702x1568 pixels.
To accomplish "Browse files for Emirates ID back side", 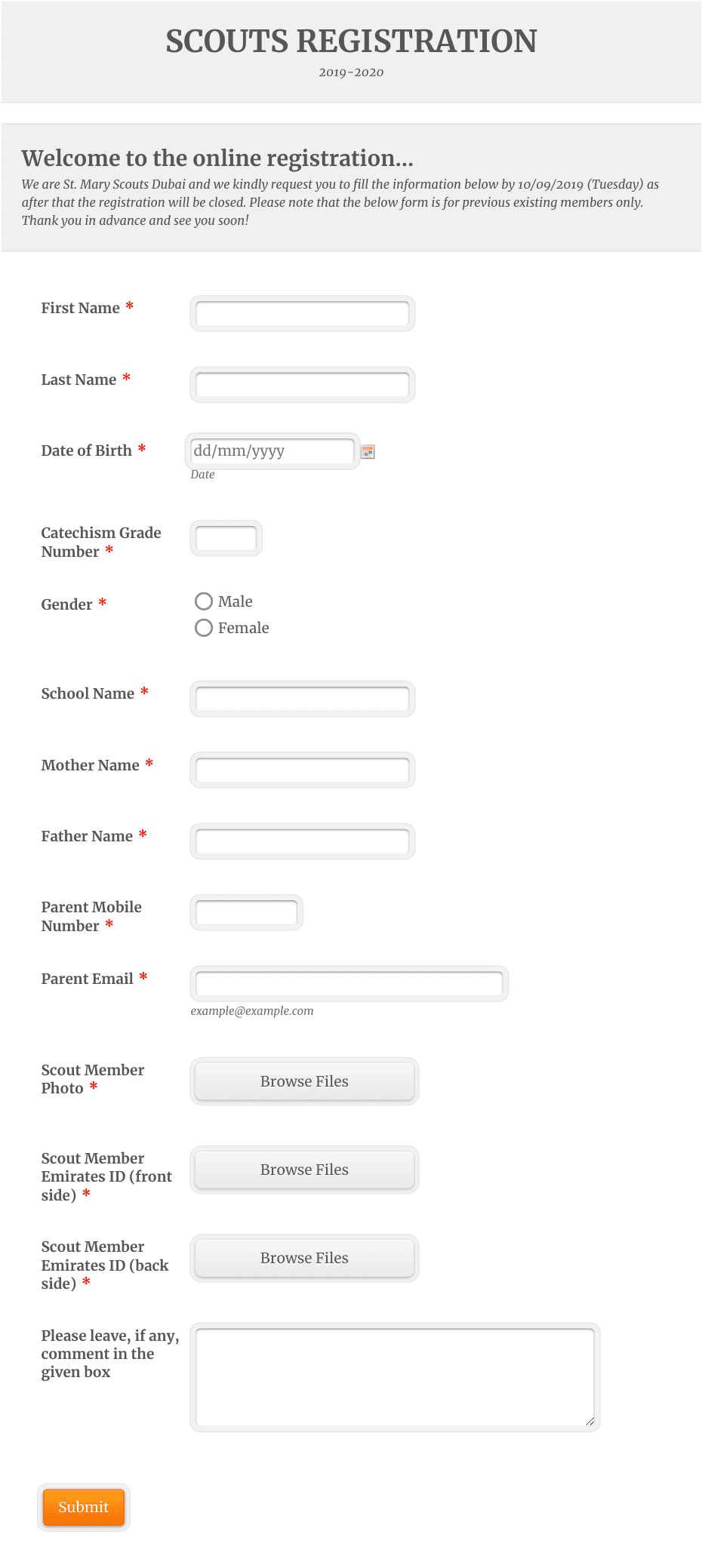I will click(304, 1258).
